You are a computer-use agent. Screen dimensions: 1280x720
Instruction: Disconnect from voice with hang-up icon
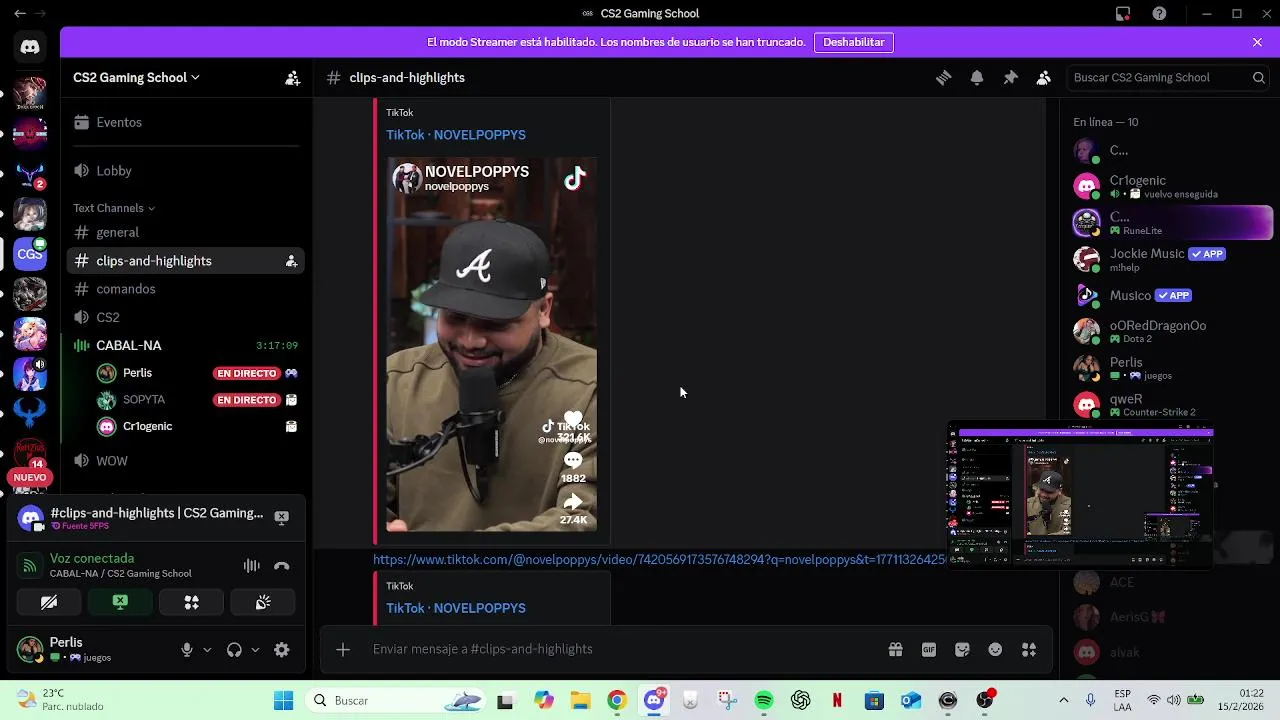(x=282, y=566)
